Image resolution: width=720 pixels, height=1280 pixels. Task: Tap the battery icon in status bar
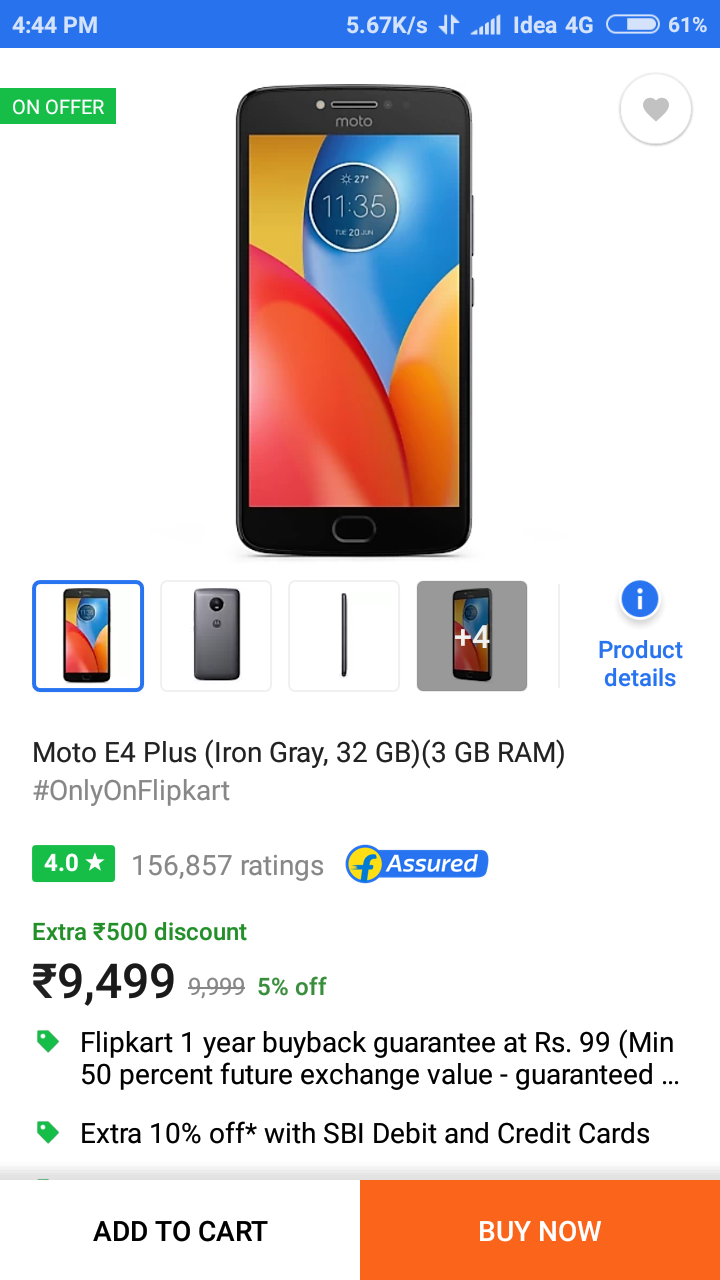633,25
